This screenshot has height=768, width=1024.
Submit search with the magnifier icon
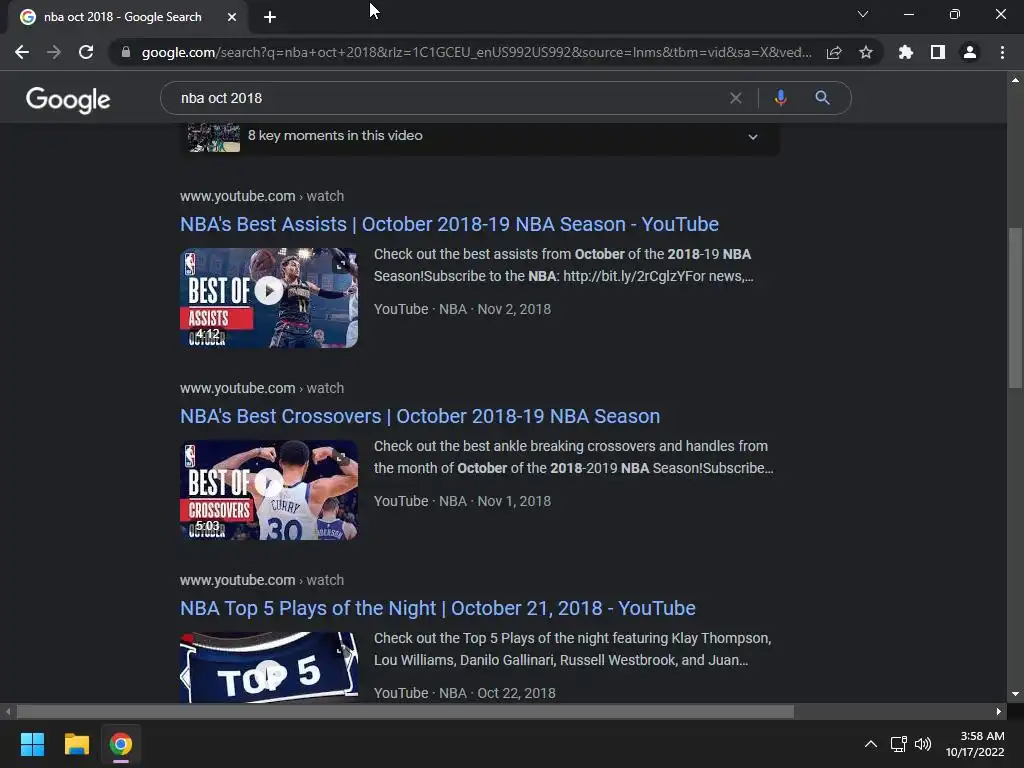click(x=823, y=98)
